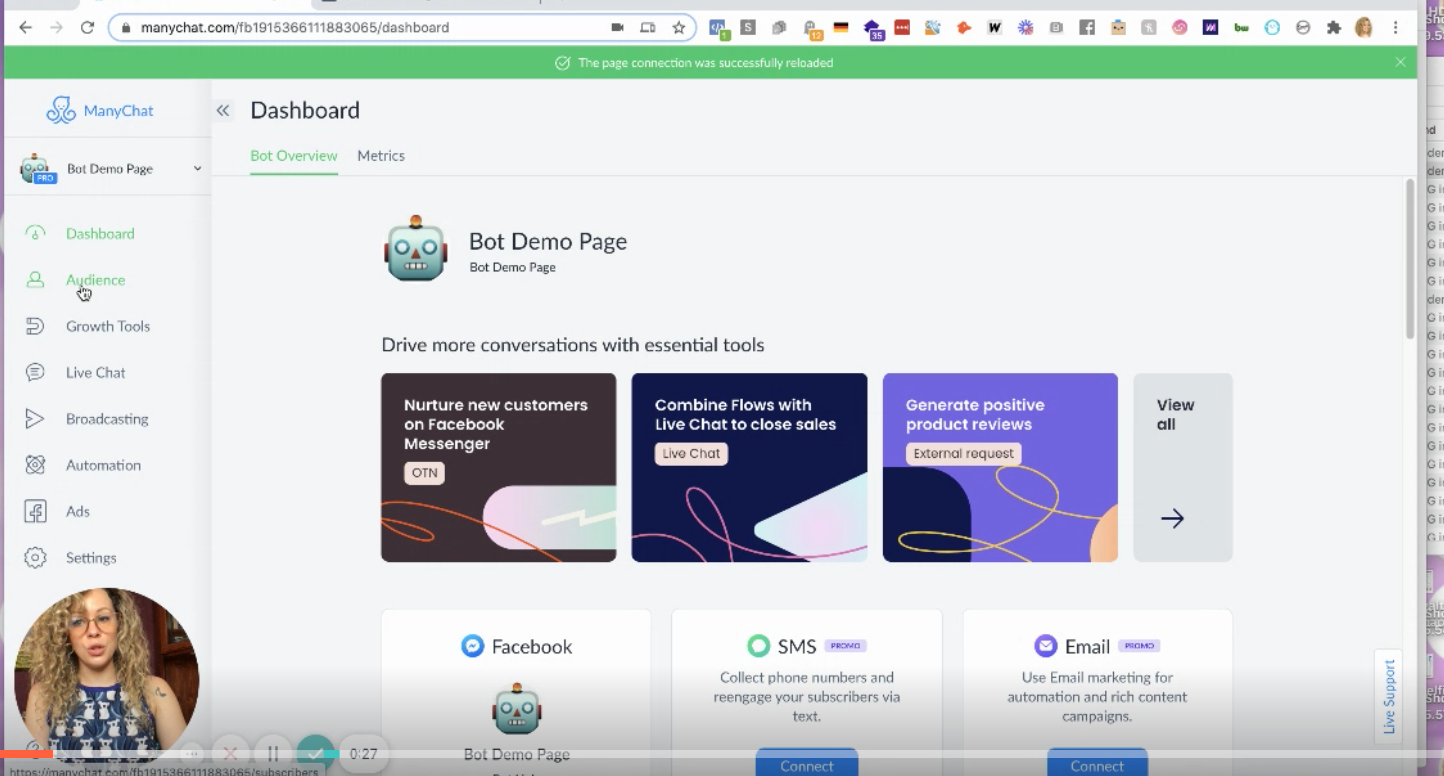Open Settings in the sidebar menu

coord(91,558)
